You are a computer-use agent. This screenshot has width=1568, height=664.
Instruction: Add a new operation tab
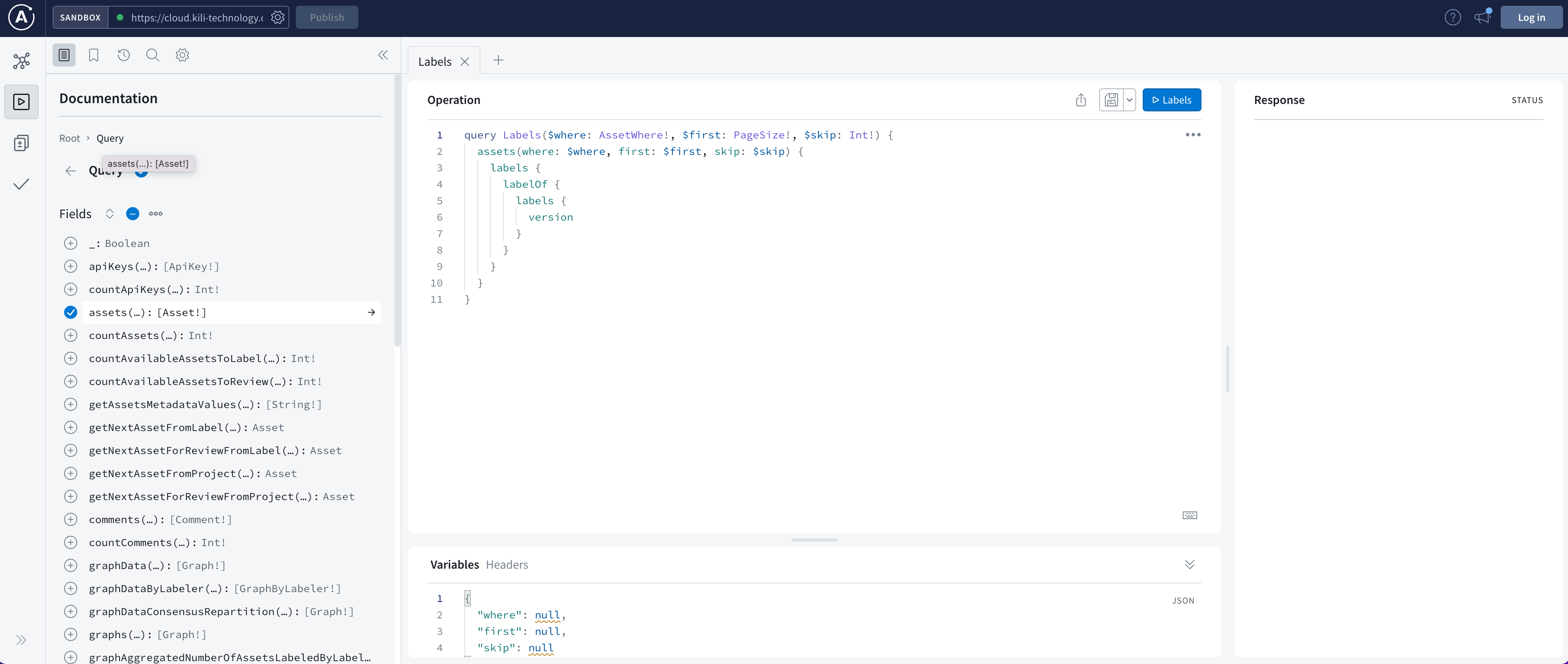coord(498,60)
